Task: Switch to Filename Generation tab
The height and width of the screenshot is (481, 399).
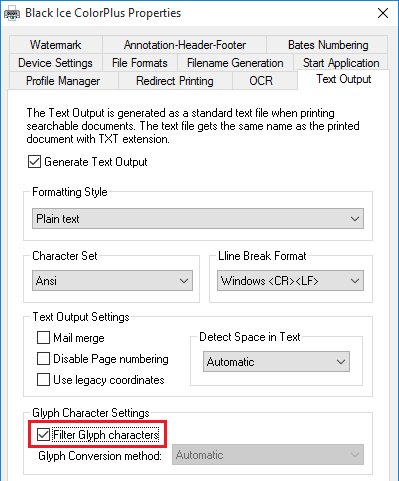Action: click(x=235, y=63)
